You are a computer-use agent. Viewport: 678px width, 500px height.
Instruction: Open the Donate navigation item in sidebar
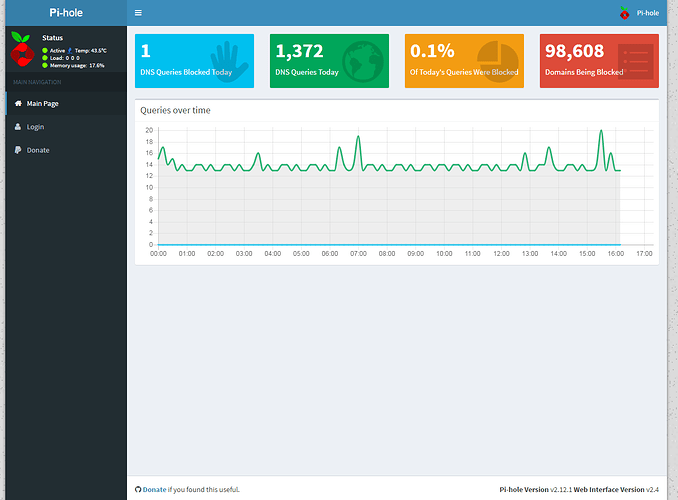click(66, 150)
